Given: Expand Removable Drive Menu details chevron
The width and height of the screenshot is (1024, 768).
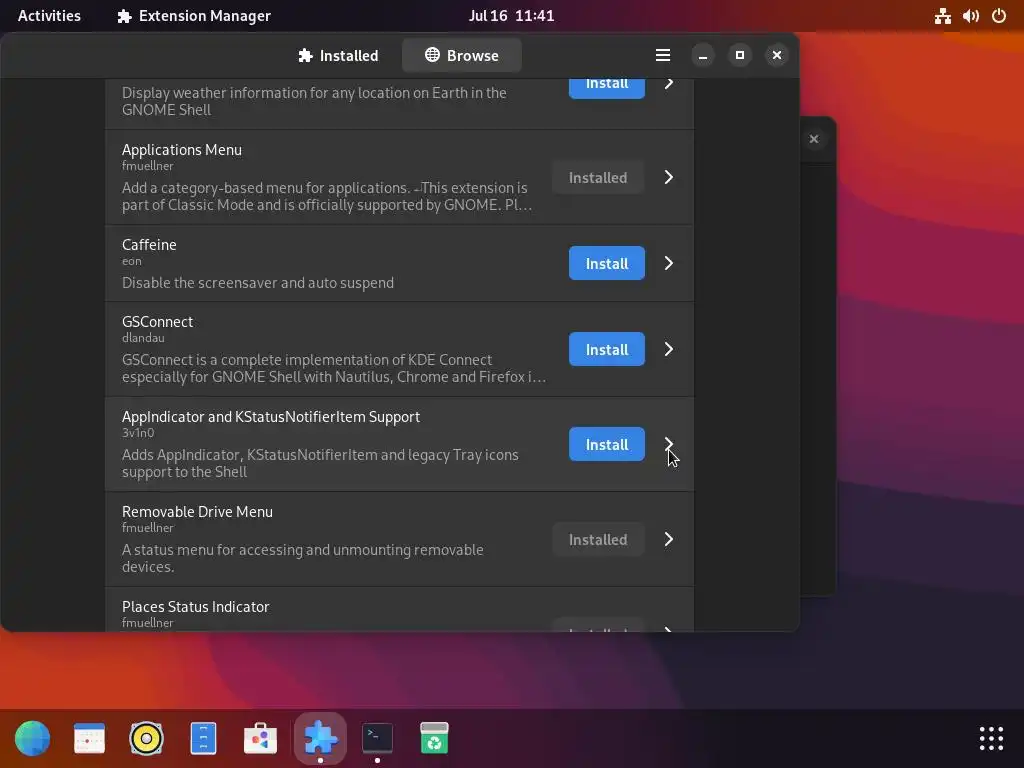Looking at the screenshot, I should coord(669,539).
